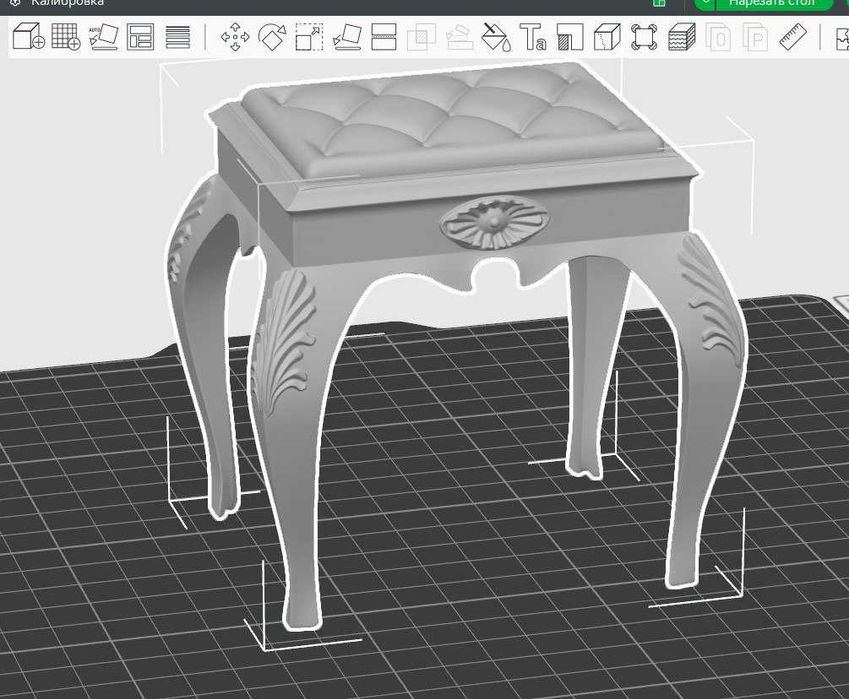This screenshot has width=849, height=699.
Task: Click the grayed page icon with zero
Action: [x=719, y=37]
